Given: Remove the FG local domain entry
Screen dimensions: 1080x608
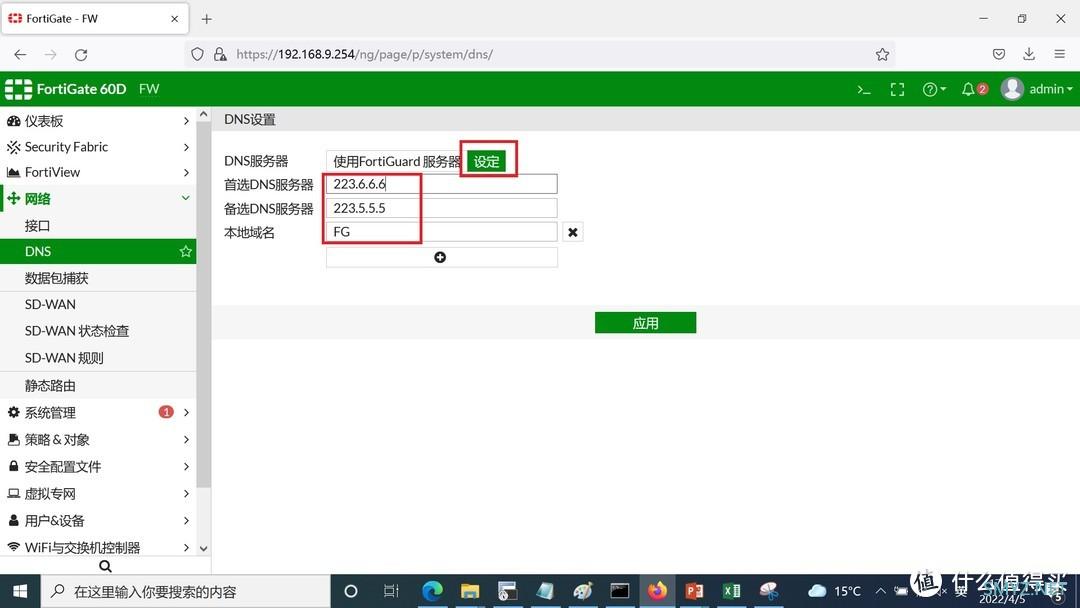Looking at the screenshot, I should [573, 232].
